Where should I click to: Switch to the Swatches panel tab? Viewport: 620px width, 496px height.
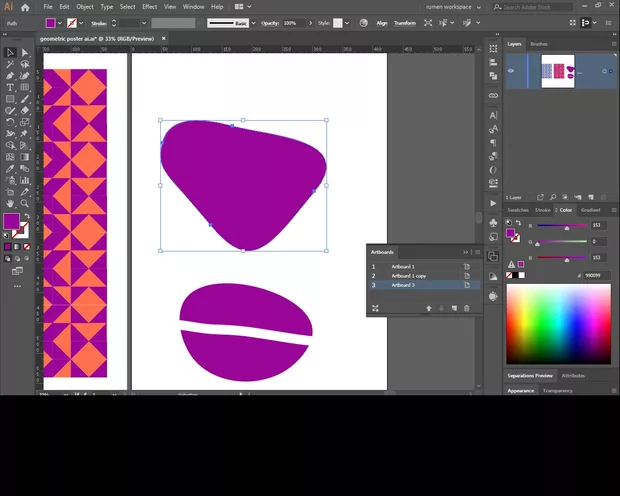(517, 210)
